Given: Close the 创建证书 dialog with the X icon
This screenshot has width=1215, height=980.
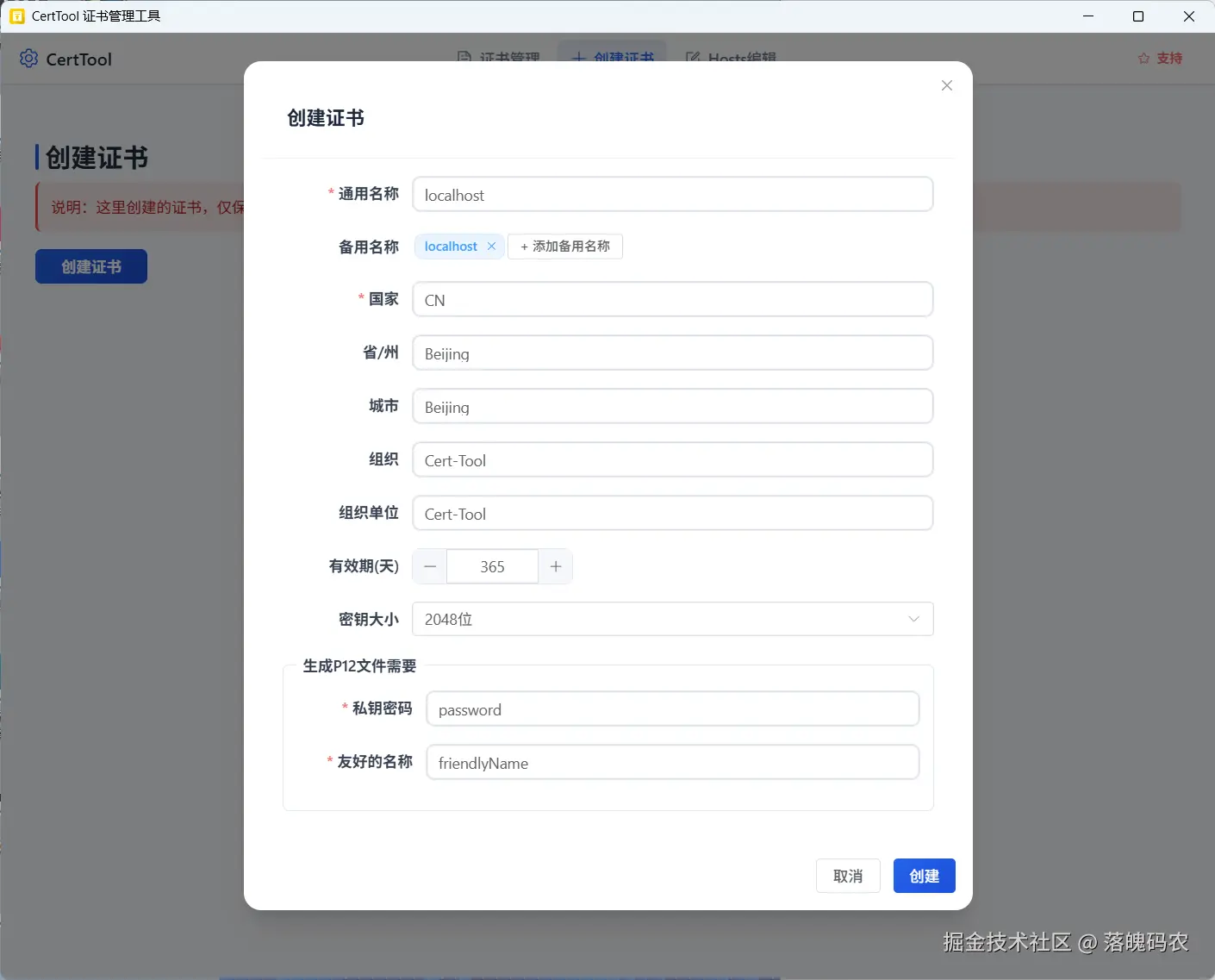Looking at the screenshot, I should pyautogui.click(x=947, y=85).
